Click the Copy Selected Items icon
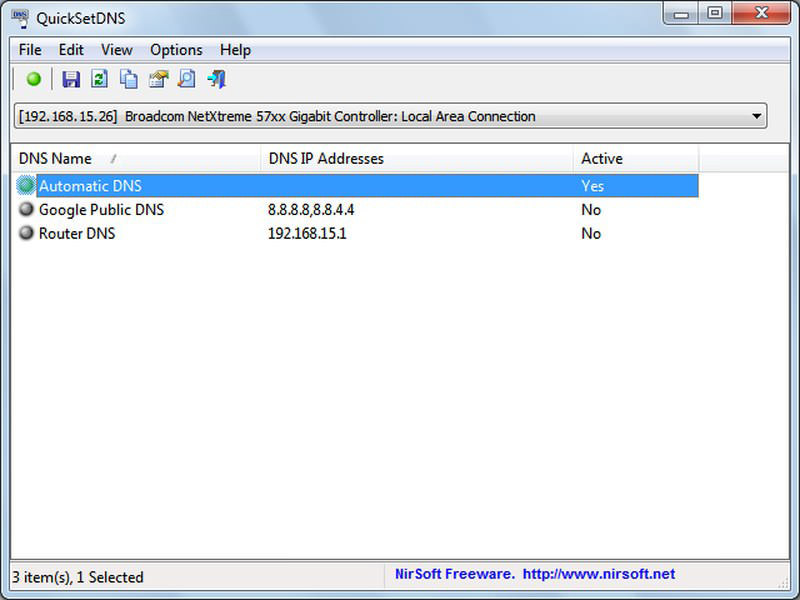The width and height of the screenshot is (800, 600). (x=129, y=79)
